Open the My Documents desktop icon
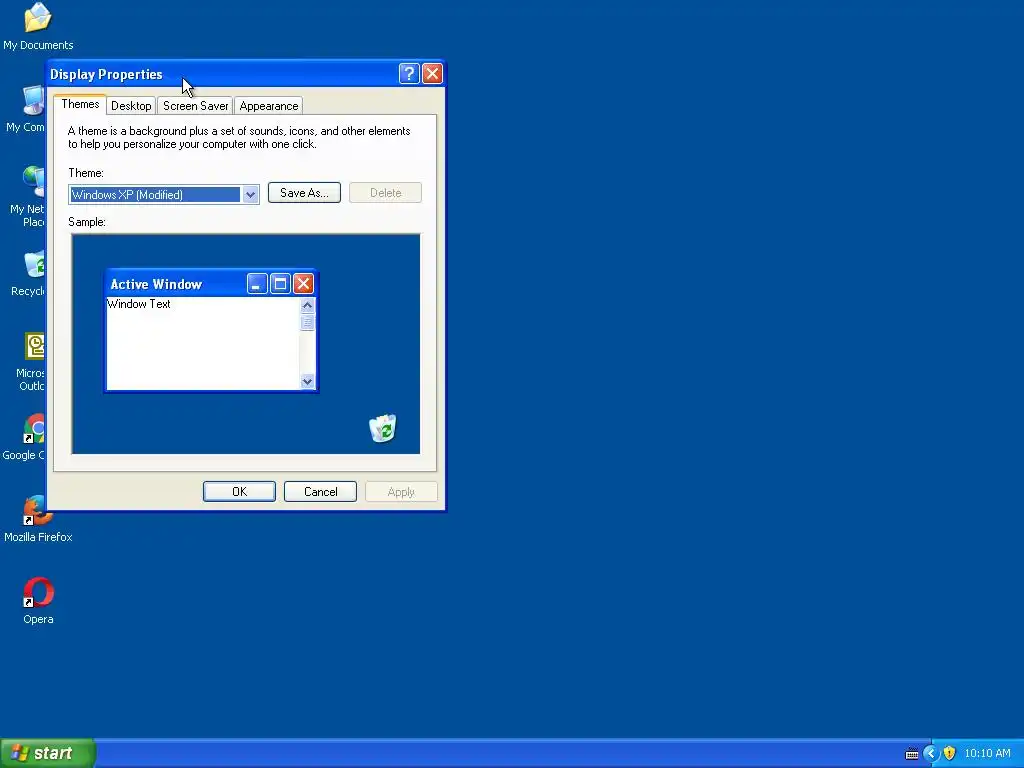The image size is (1024, 768). 38,26
